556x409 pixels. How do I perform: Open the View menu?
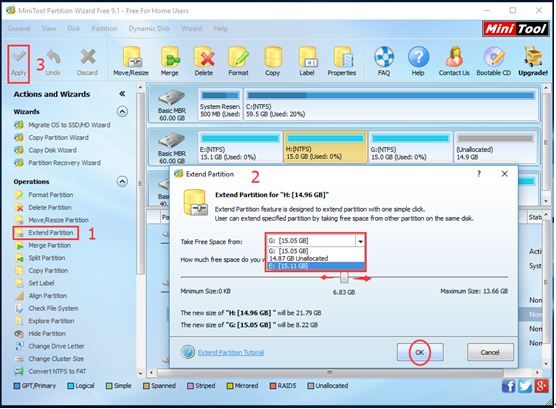click(x=49, y=29)
